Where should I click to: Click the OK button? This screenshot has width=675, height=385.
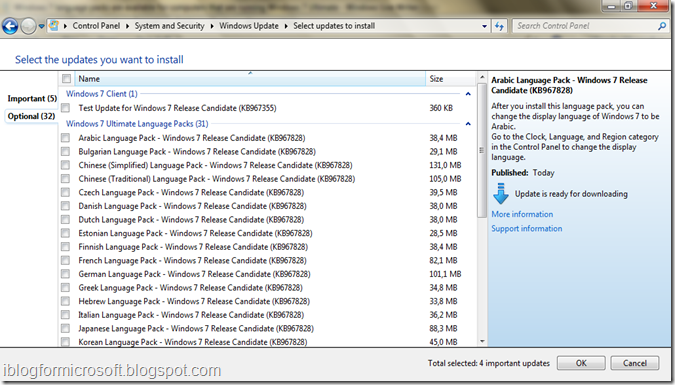coord(581,363)
